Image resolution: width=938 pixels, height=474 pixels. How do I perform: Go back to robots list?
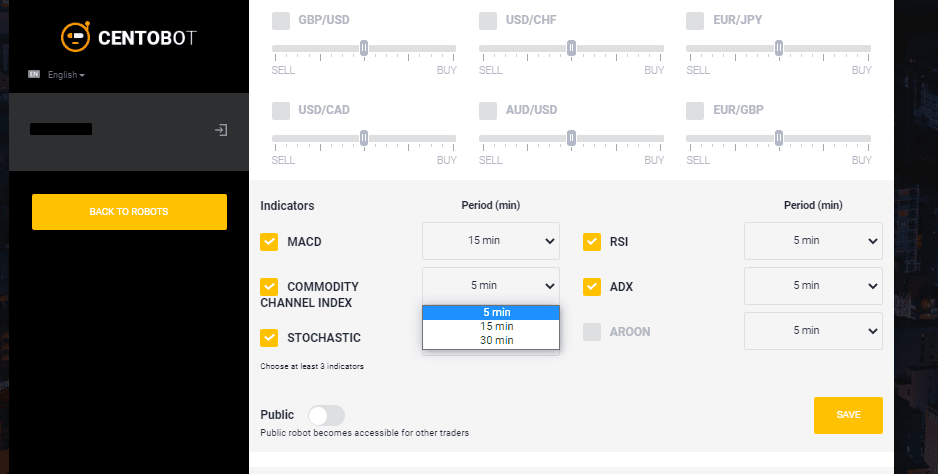[129, 212]
